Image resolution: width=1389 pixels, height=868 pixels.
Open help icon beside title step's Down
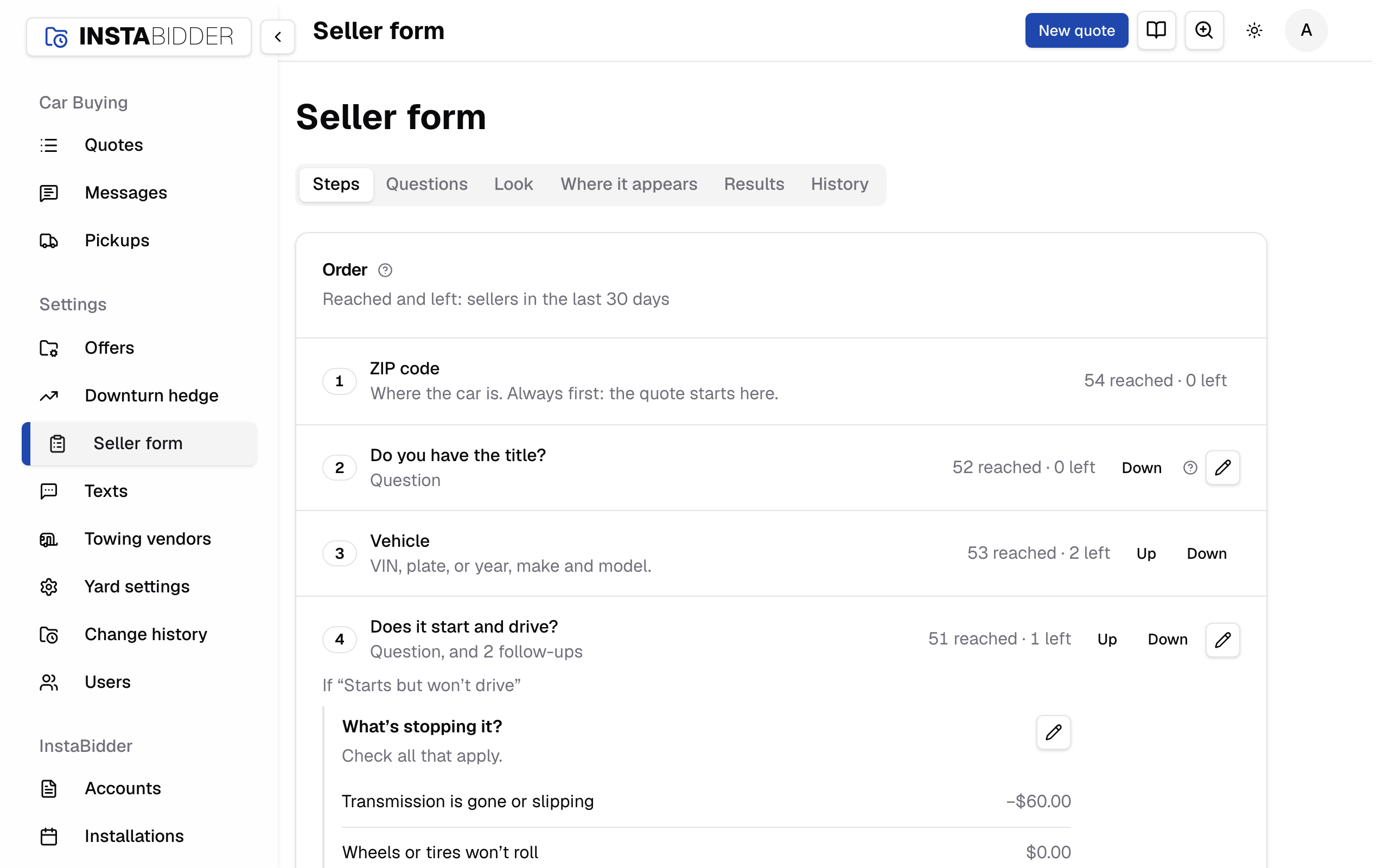[1190, 468]
